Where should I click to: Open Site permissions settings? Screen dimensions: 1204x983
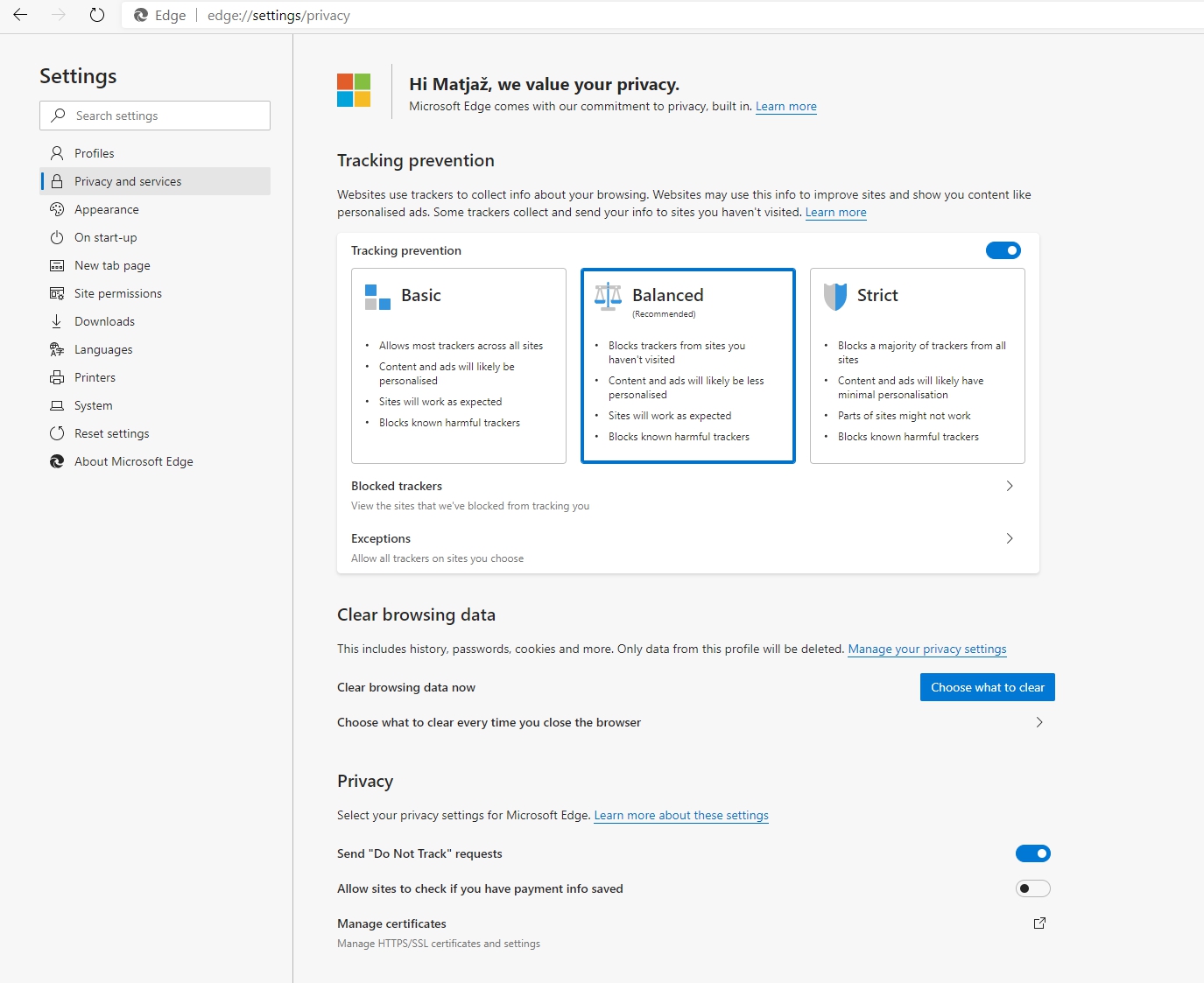[155, 293]
